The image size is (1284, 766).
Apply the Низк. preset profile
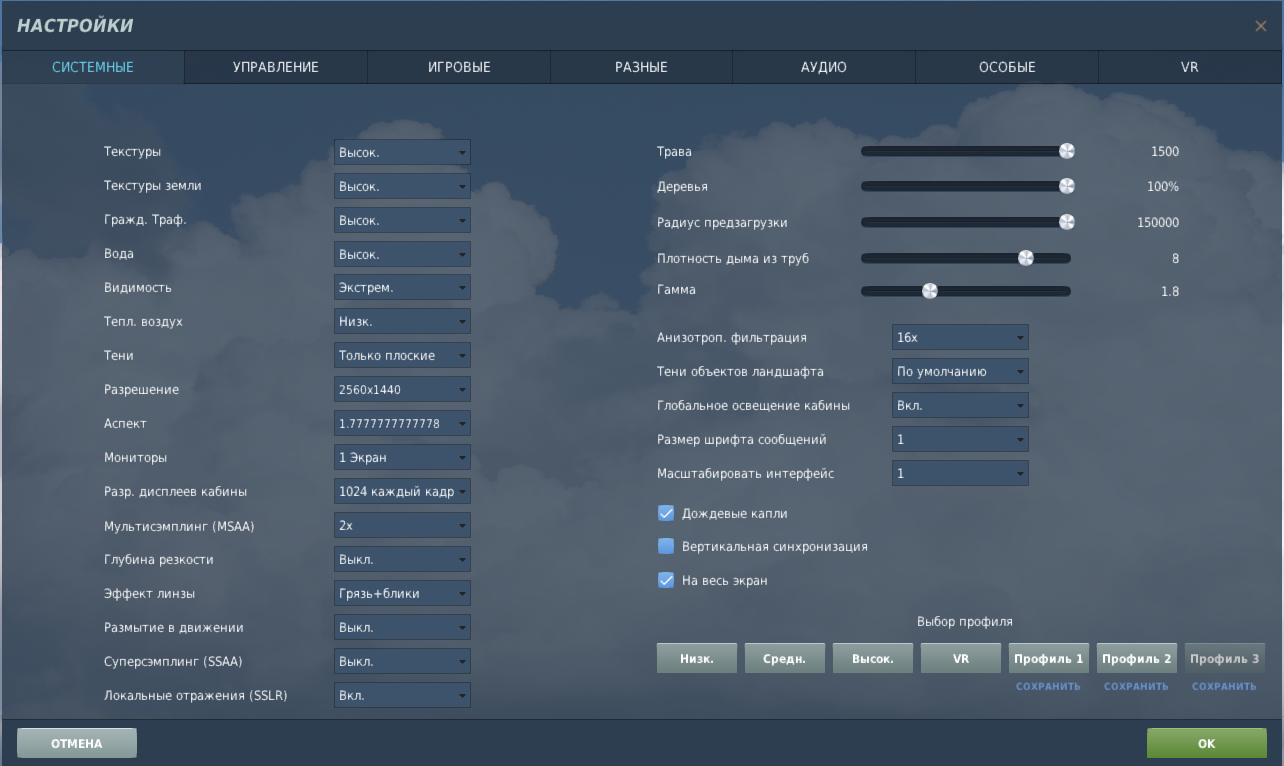697,659
